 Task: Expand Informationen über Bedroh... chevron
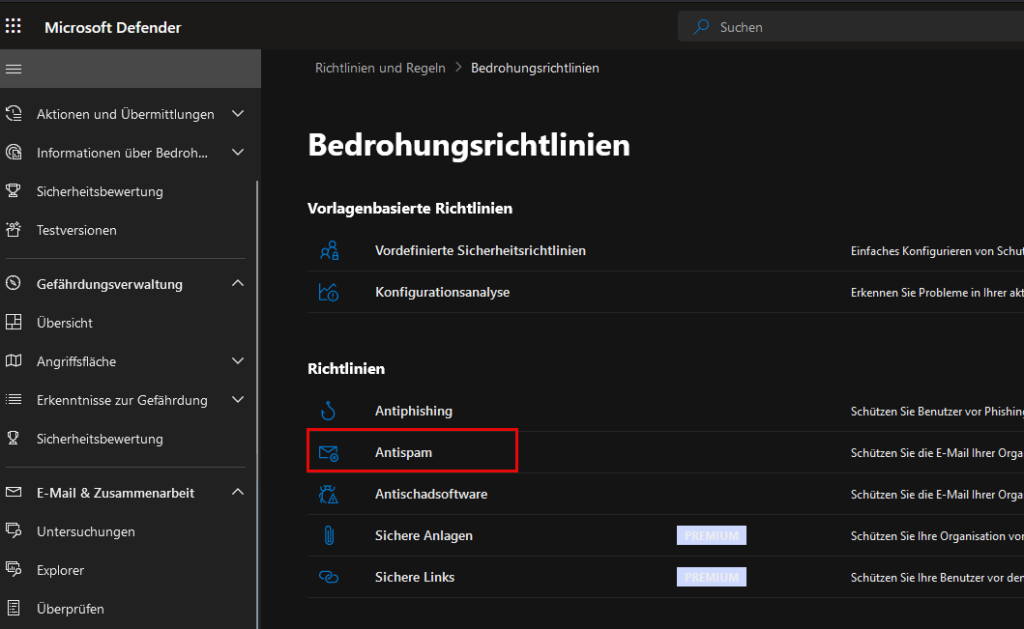click(x=238, y=152)
